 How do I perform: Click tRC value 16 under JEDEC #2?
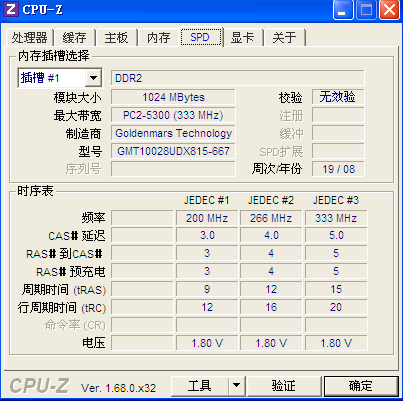(271, 307)
